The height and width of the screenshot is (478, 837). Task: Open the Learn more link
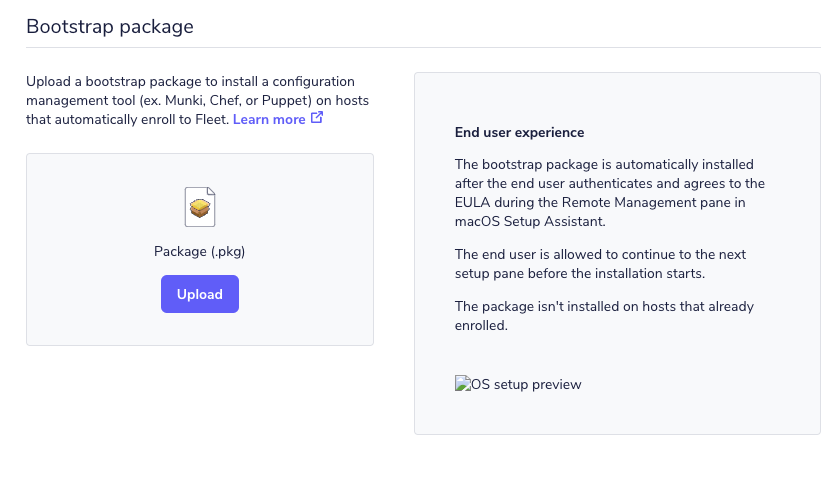click(269, 120)
